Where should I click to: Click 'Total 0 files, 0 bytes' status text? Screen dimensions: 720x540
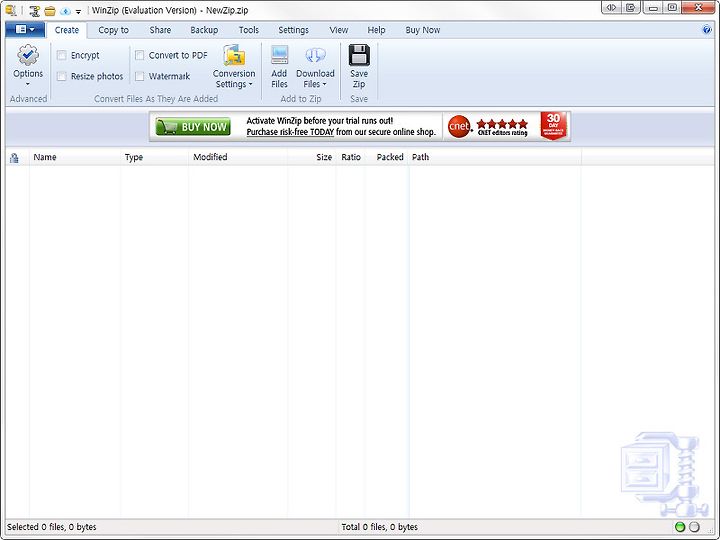[x=380, y=527]
